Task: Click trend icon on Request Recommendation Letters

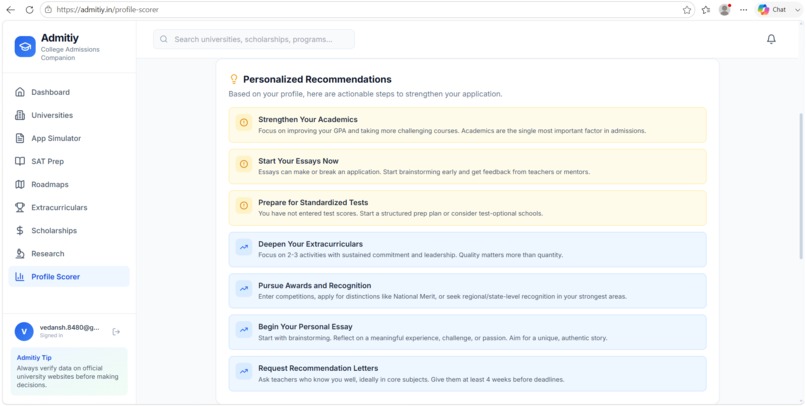Action: click(x=244, y=371)
